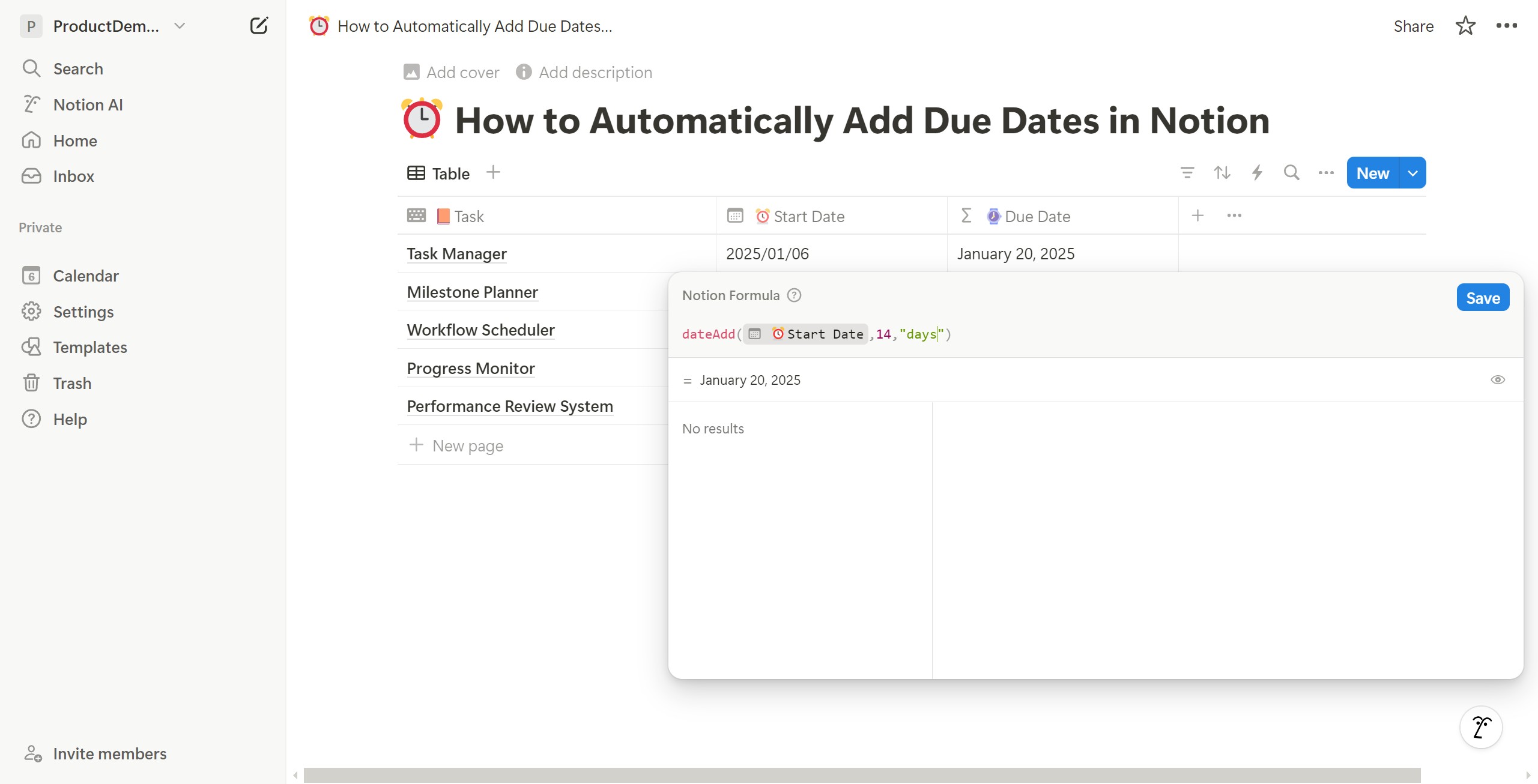The image size is (1538, 784).
Task: Click New page at table bottom
Action: 456,445
